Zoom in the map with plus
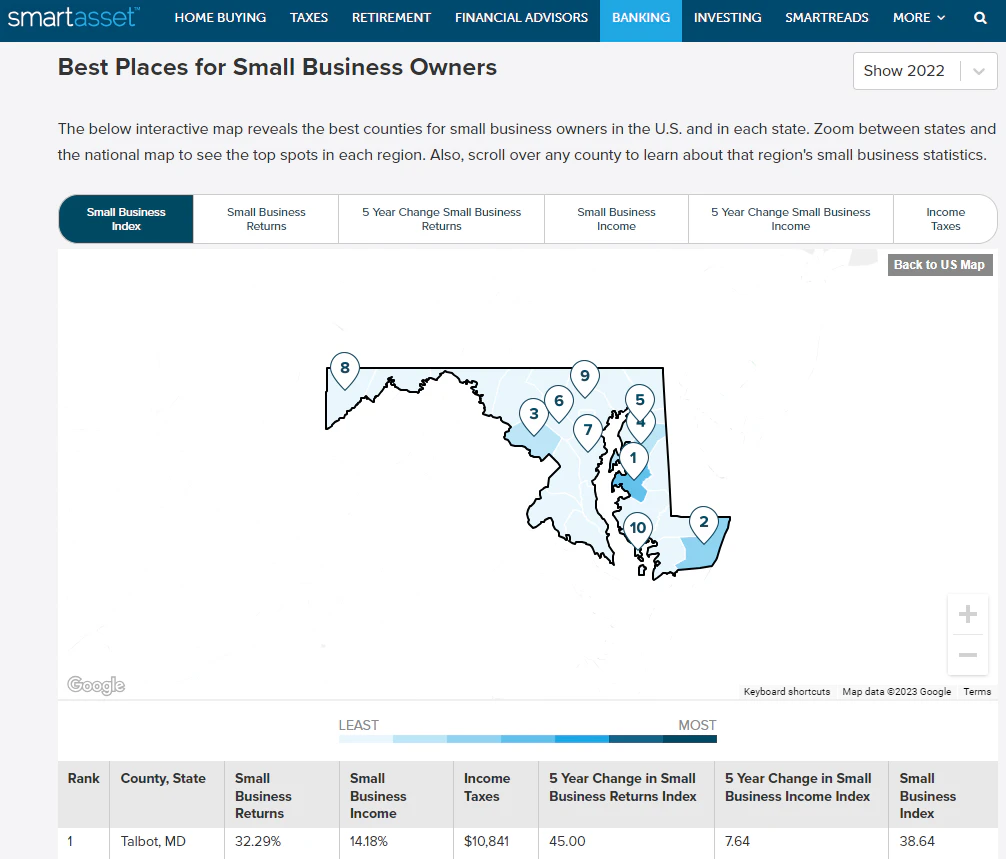The image size is (1006, 859). coord(968,615)
